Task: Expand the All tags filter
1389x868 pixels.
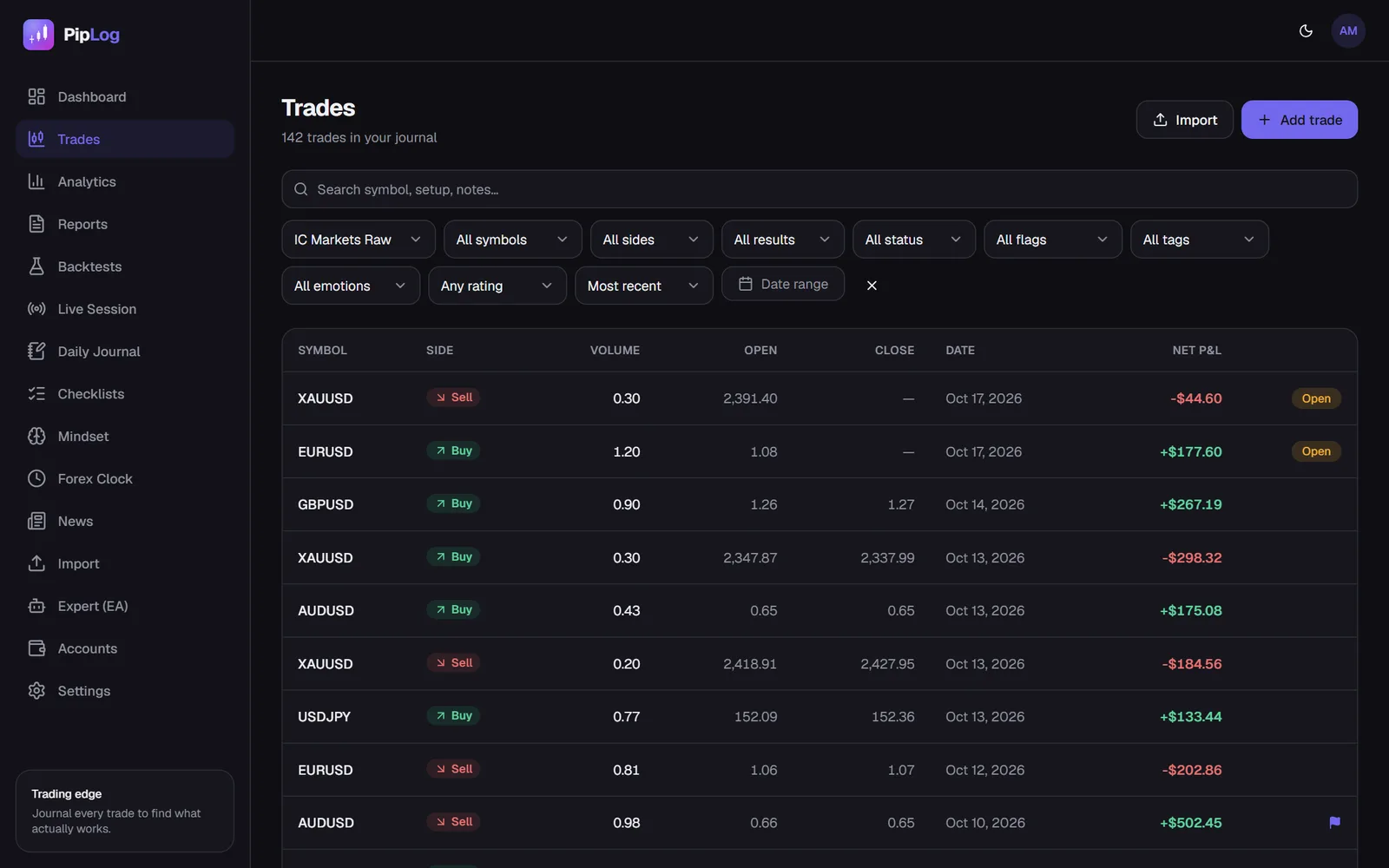Action: click(x=1199, y=240)
